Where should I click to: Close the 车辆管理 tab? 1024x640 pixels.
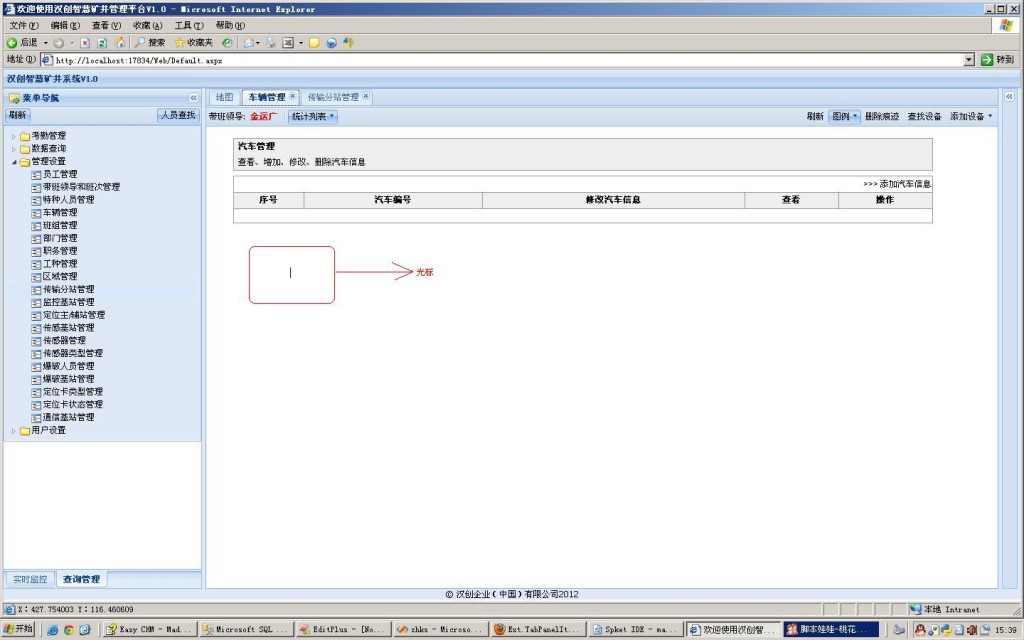tap(293, 96)
